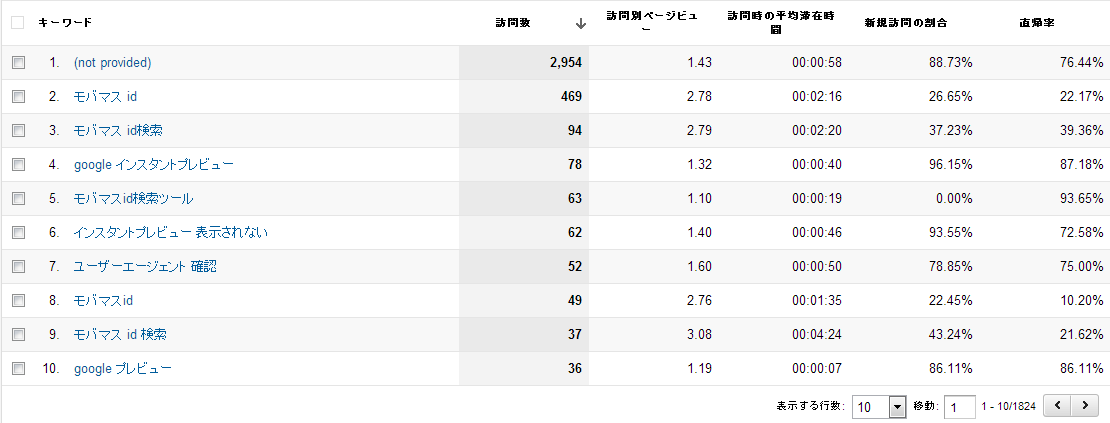The image size is (1110, 423).
Task: Click google インスタントプレビュー keyword link
Action: (x=154, y=165)
